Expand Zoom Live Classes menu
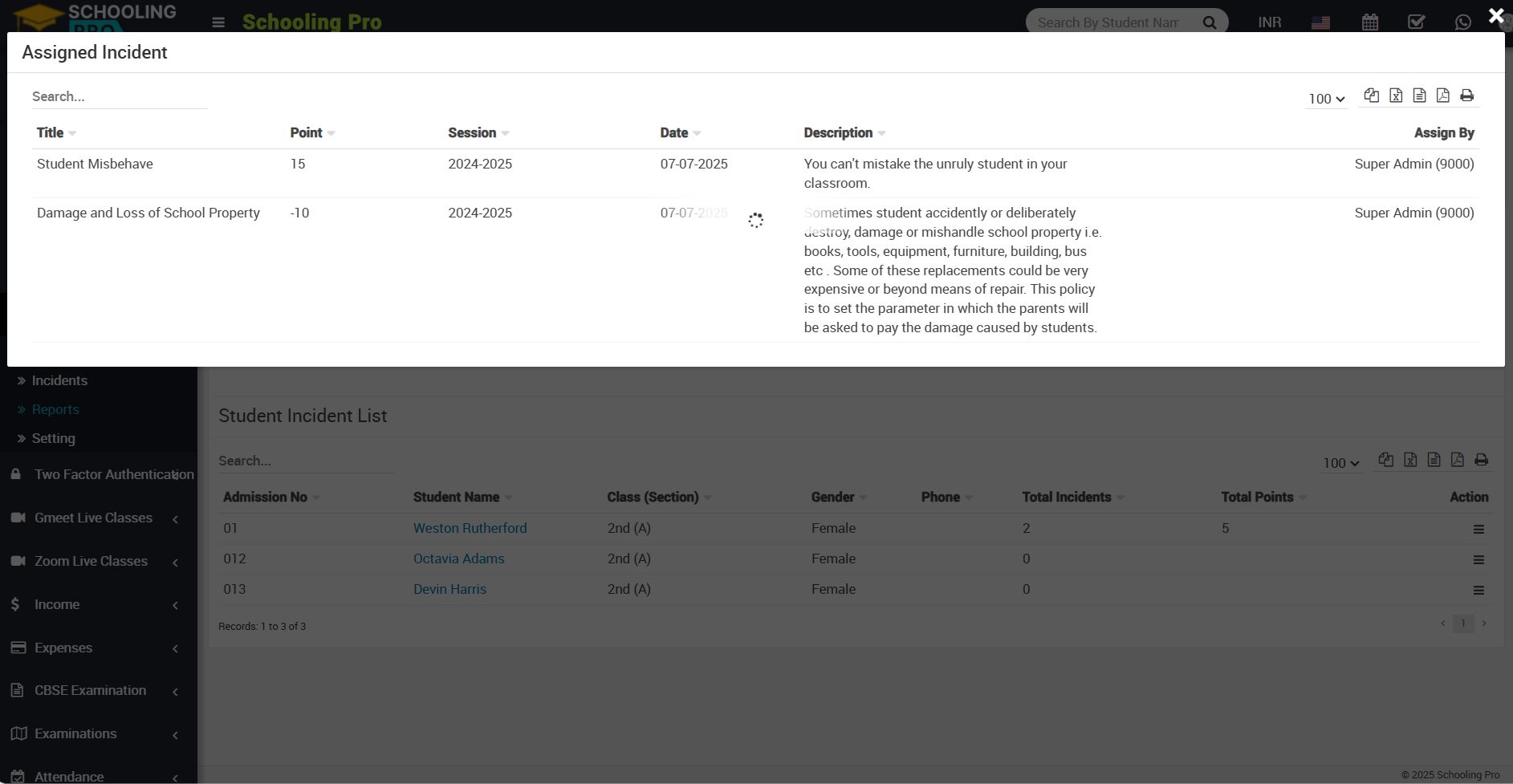The width and height of the screenshot is (1513, 784). pyautogui.click(x=99, y=561)
